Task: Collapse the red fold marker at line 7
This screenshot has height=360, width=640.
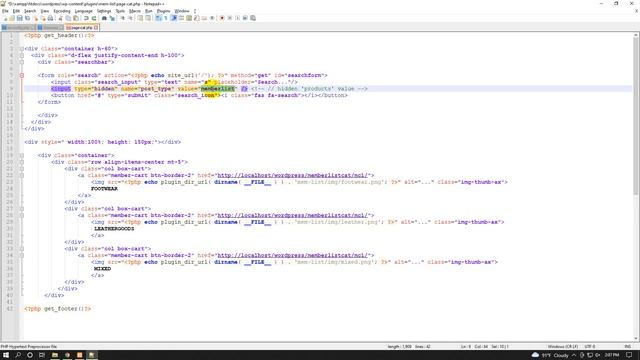Action: (22, 75)
